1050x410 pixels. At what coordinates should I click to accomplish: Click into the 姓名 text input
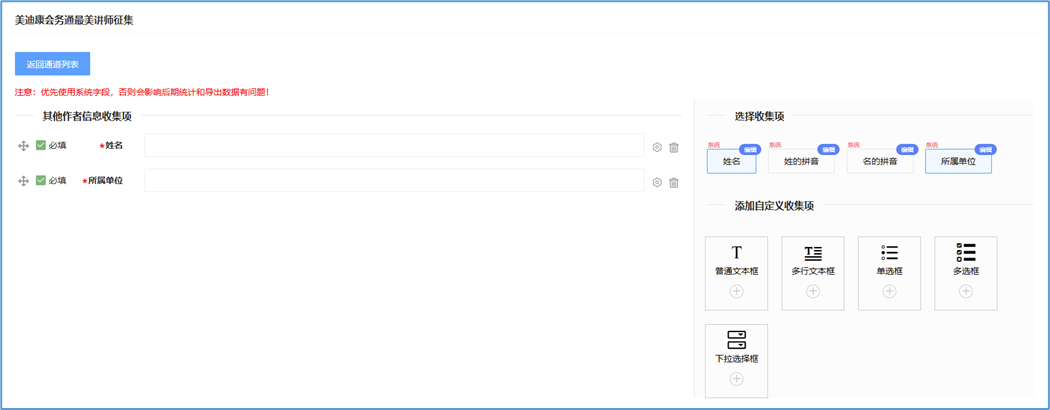pos(394,146)
